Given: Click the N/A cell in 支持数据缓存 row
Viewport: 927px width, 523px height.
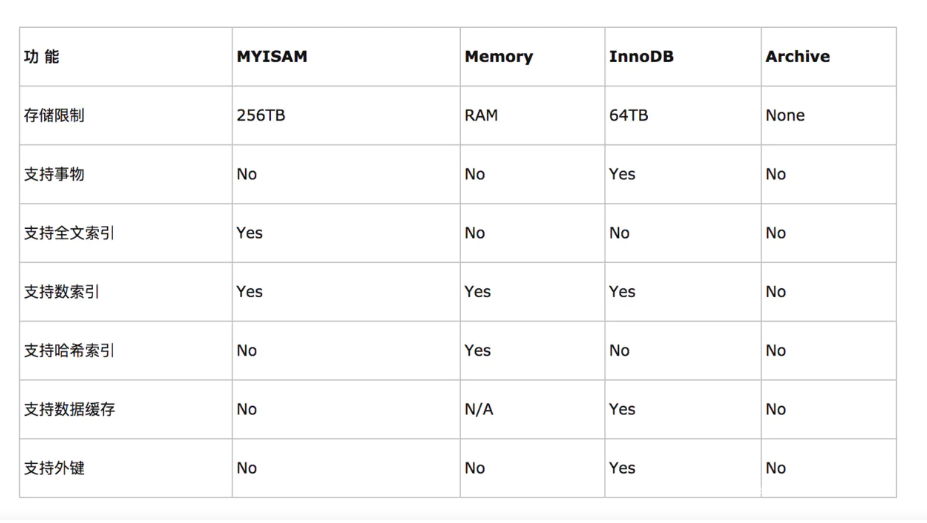Looking at the screenshot, I should click(479, 409).
